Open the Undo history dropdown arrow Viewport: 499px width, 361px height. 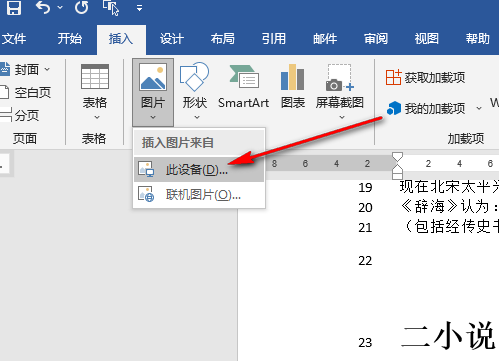60,7
